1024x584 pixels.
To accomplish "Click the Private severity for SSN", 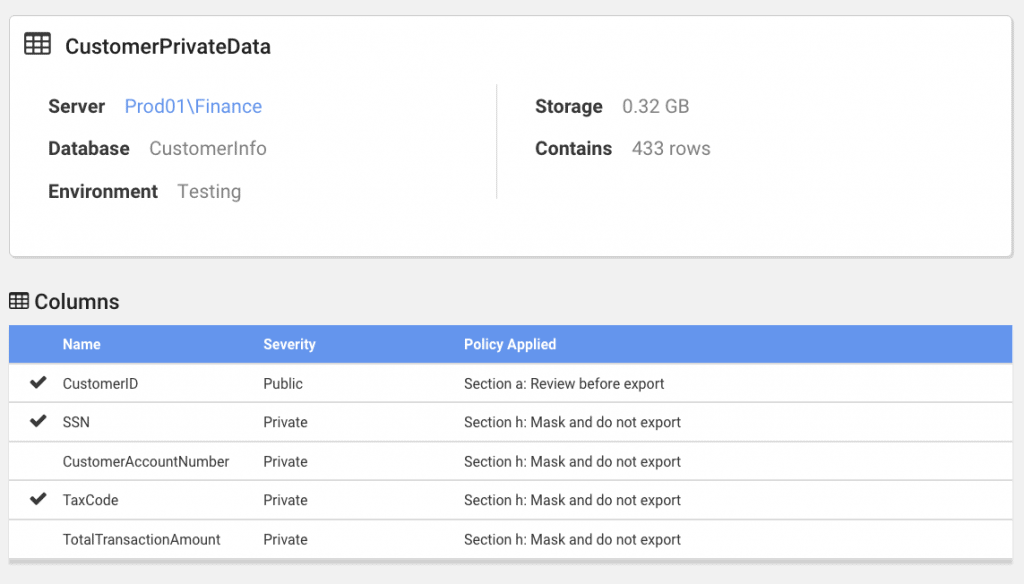I will [x=285, y=423].
